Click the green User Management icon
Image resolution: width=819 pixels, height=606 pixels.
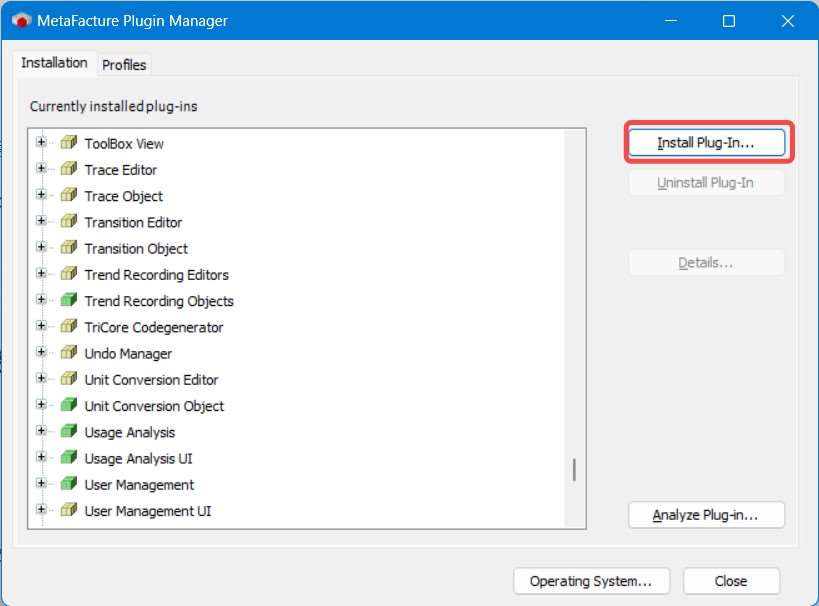click(69, 483)
